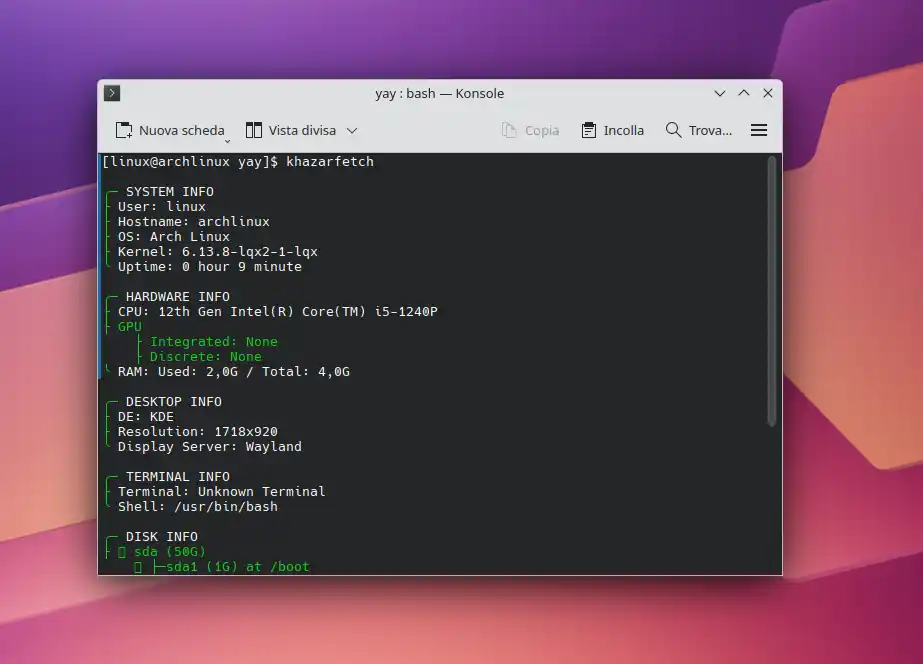This screenshot has height=664, width=923.
Task: Click the terminal vertical scrollbar
Action: coord(772,291)
